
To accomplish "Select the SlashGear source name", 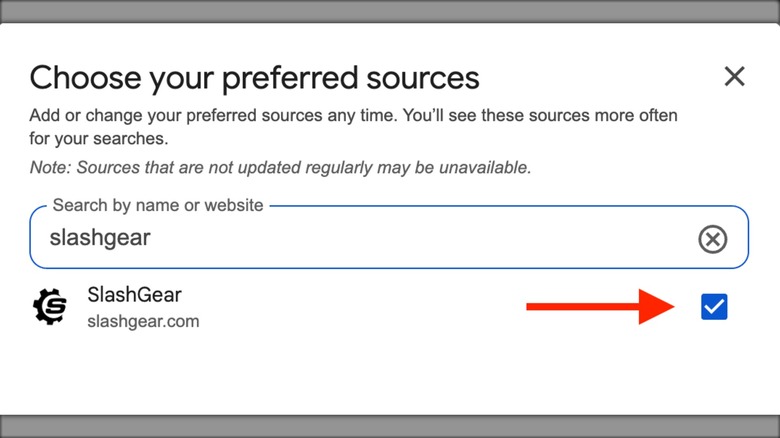I will click(x=134, y=295).
